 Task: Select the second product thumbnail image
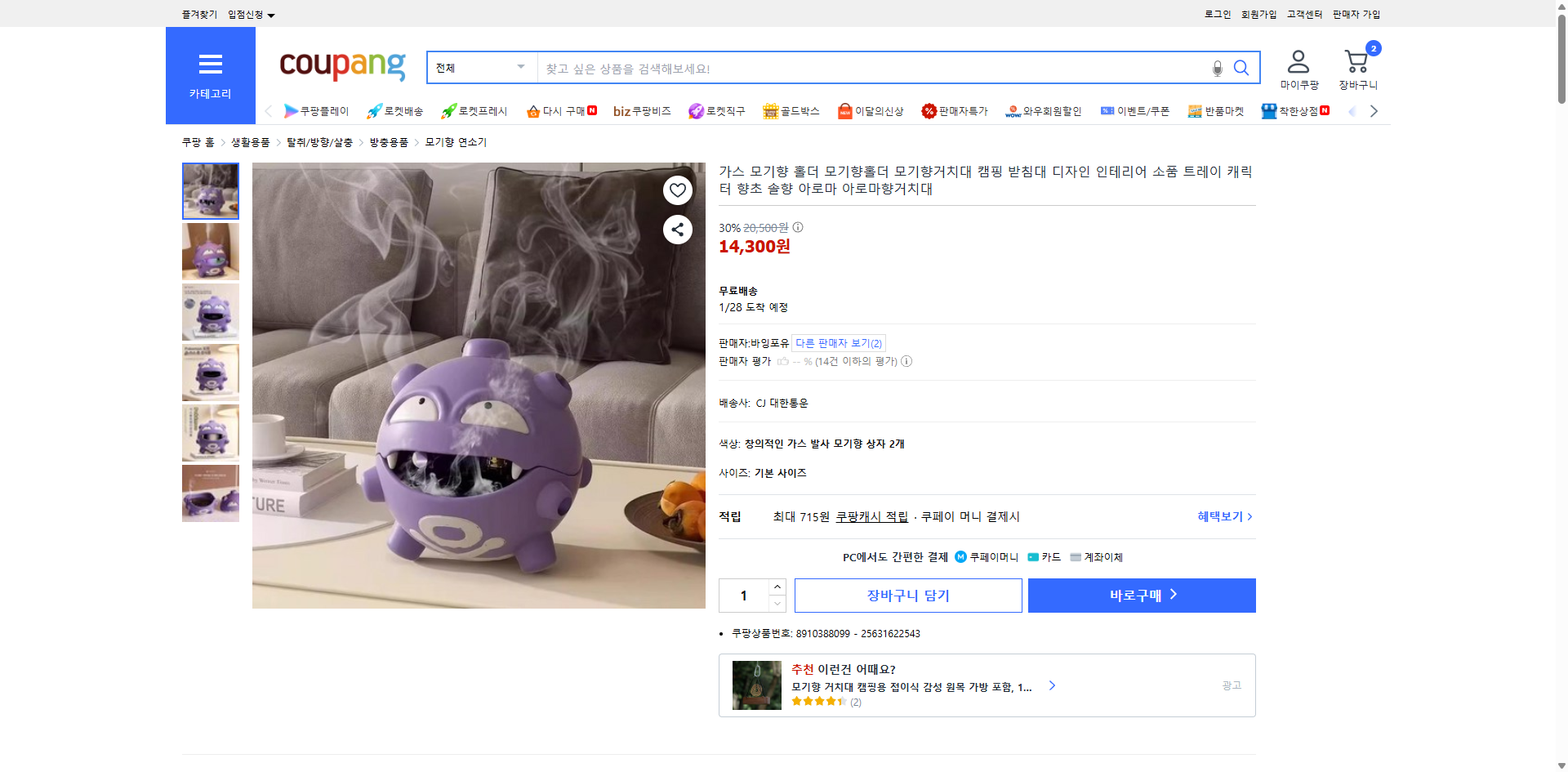[x=210, y=251]
